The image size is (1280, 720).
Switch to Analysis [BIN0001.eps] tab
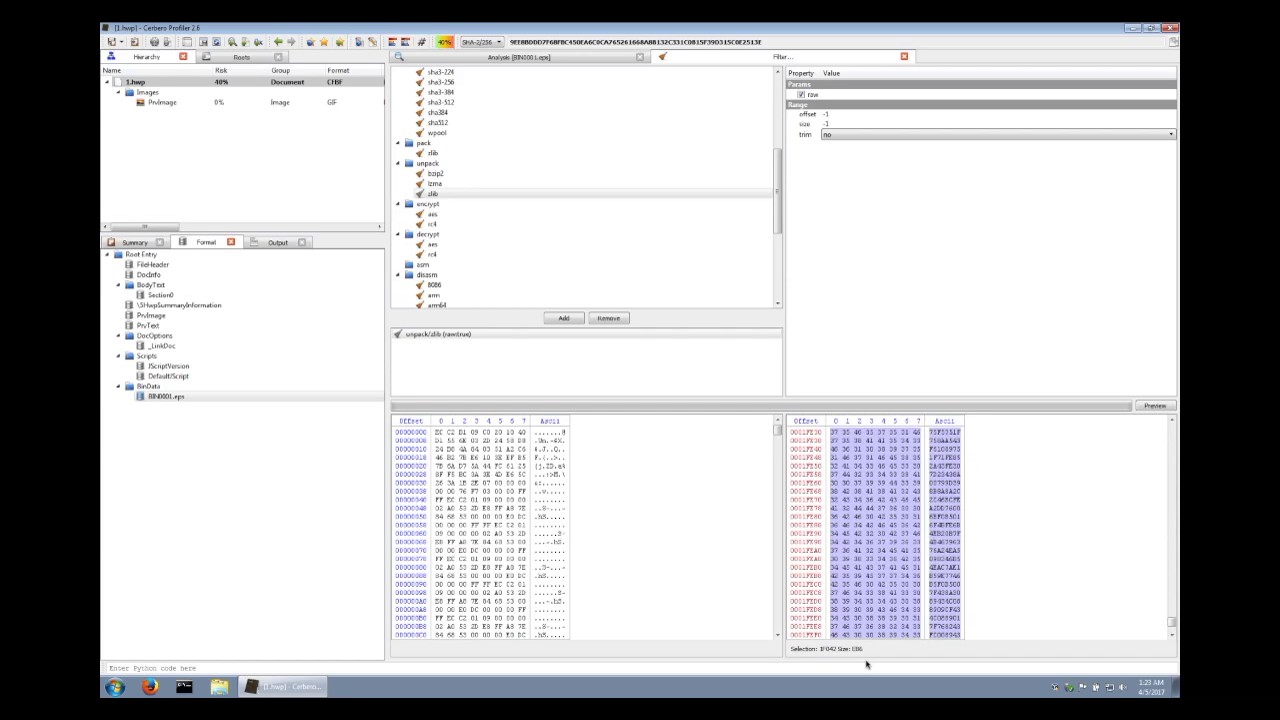coord(518,57)
